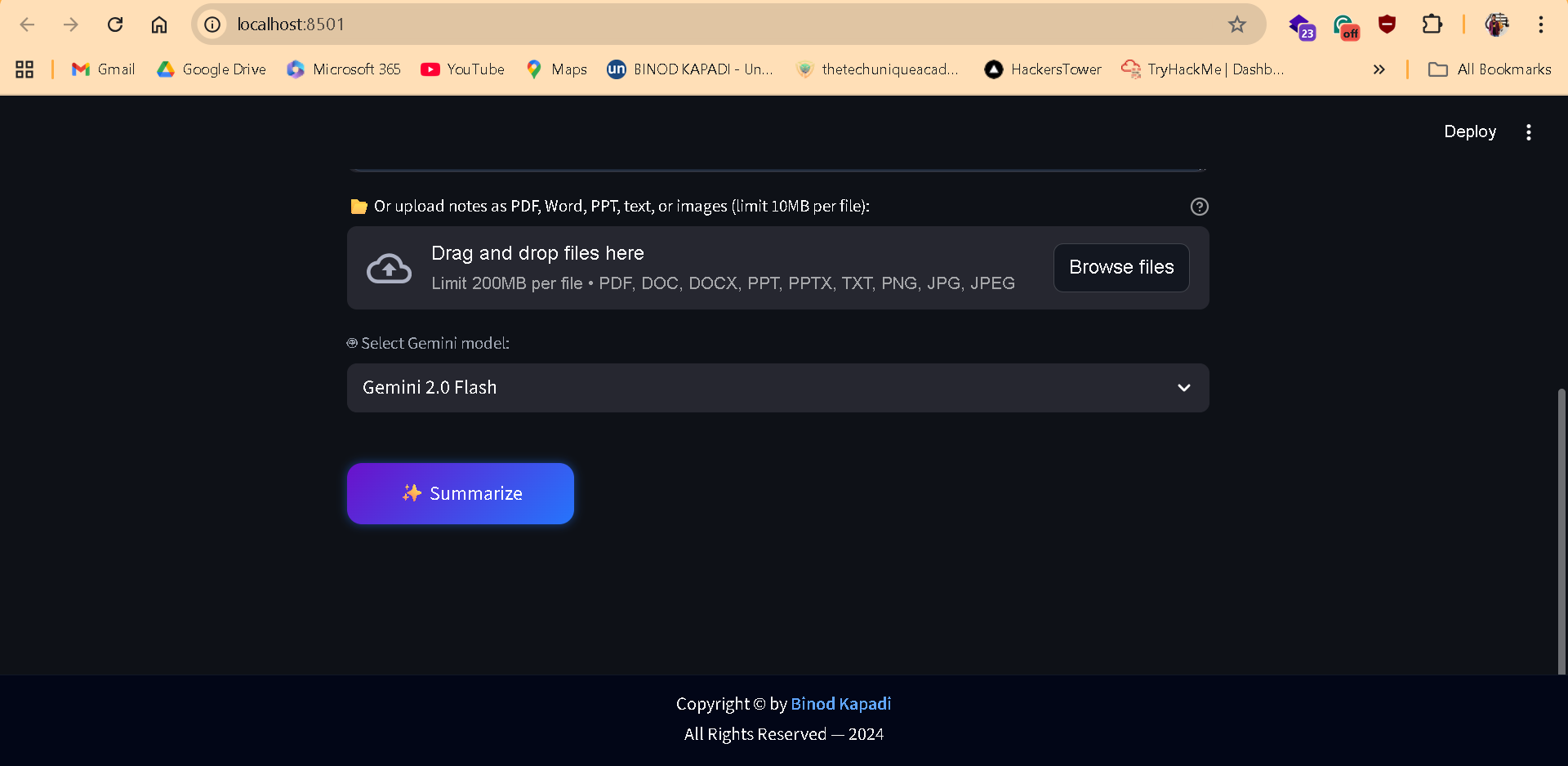The image size is (1568, 766).
Task: Open the Chrome three-dot menu
Action: [1542, 24]
